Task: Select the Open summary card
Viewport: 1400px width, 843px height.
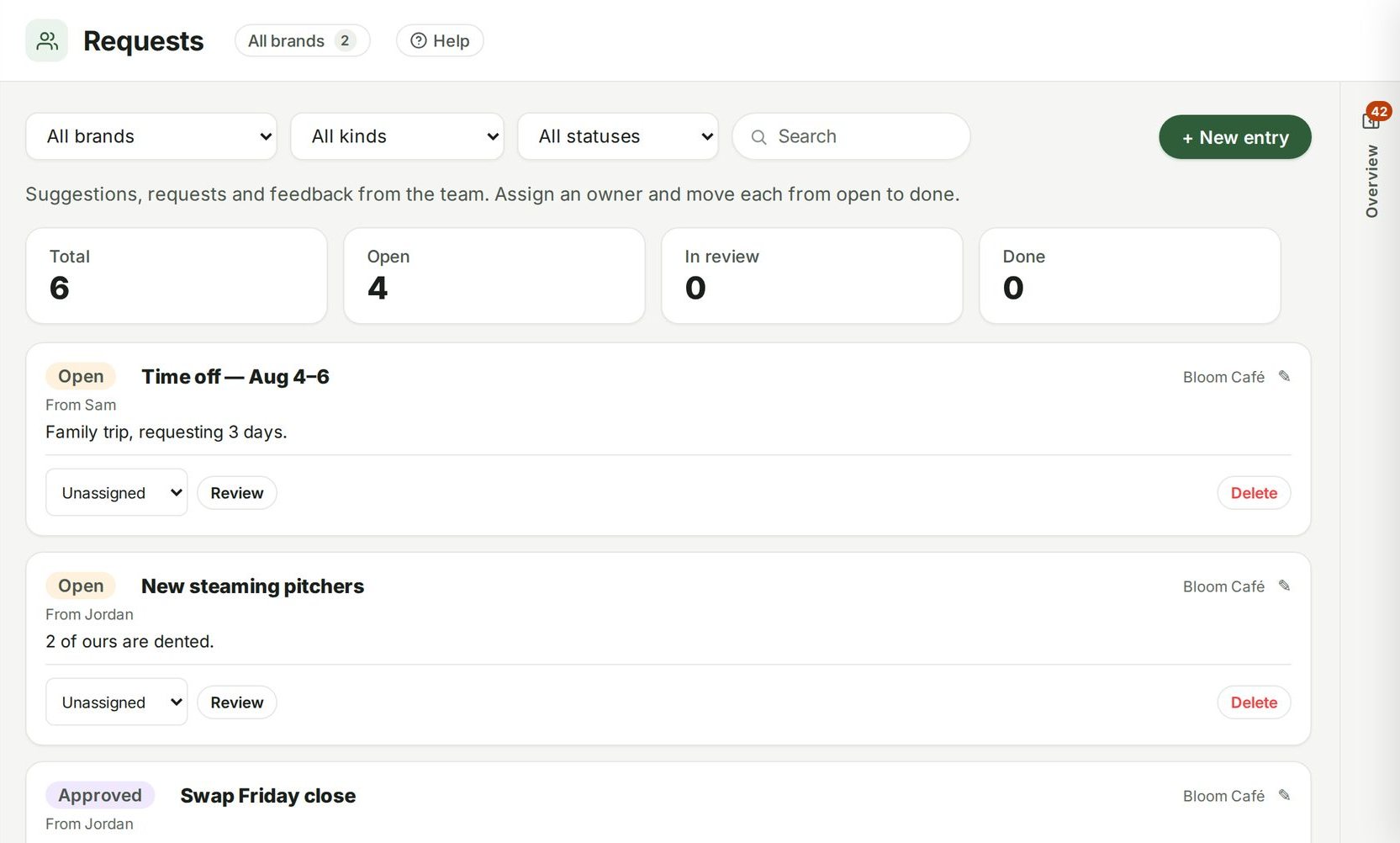Action: 494,276
